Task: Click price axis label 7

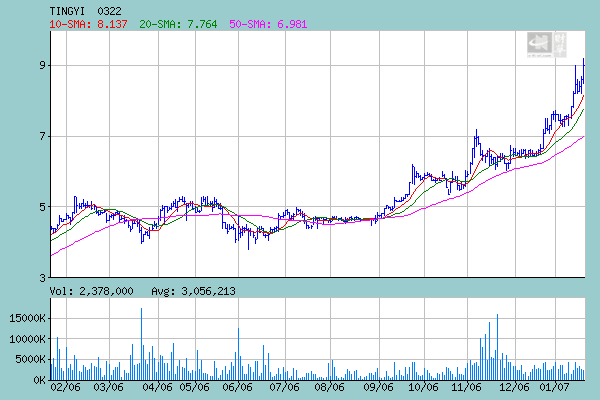Action: [x=42, y=136]
